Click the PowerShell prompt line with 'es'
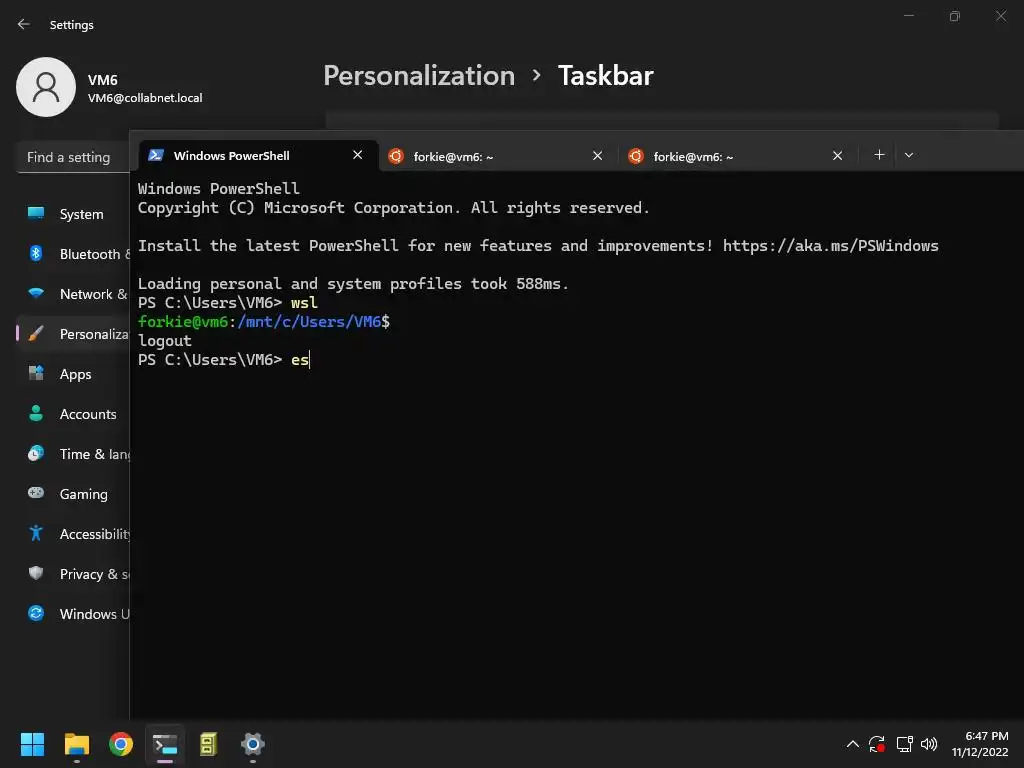1024x768 pixels. [x=223, y=360]
